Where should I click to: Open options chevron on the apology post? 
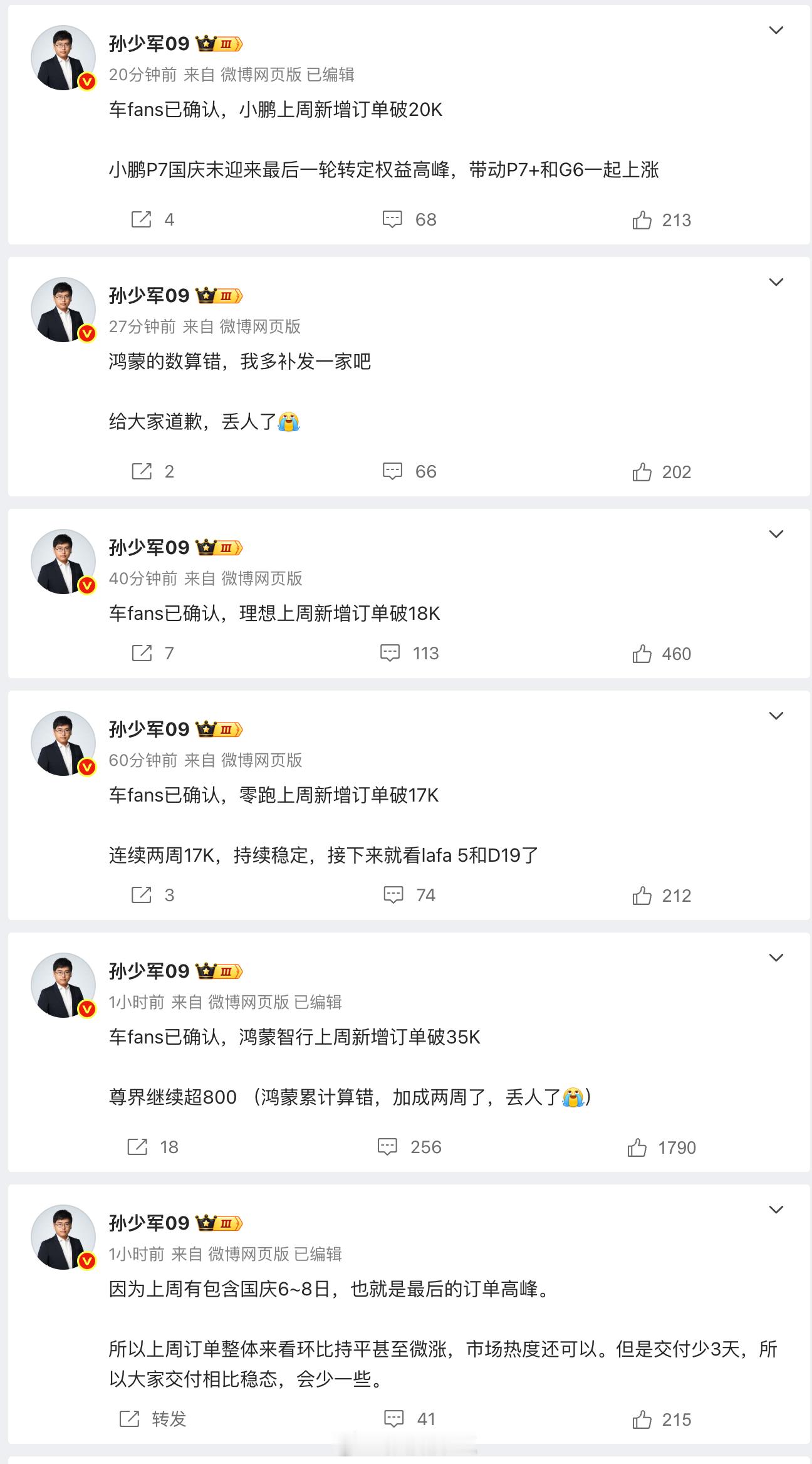(x=776, y=283)
